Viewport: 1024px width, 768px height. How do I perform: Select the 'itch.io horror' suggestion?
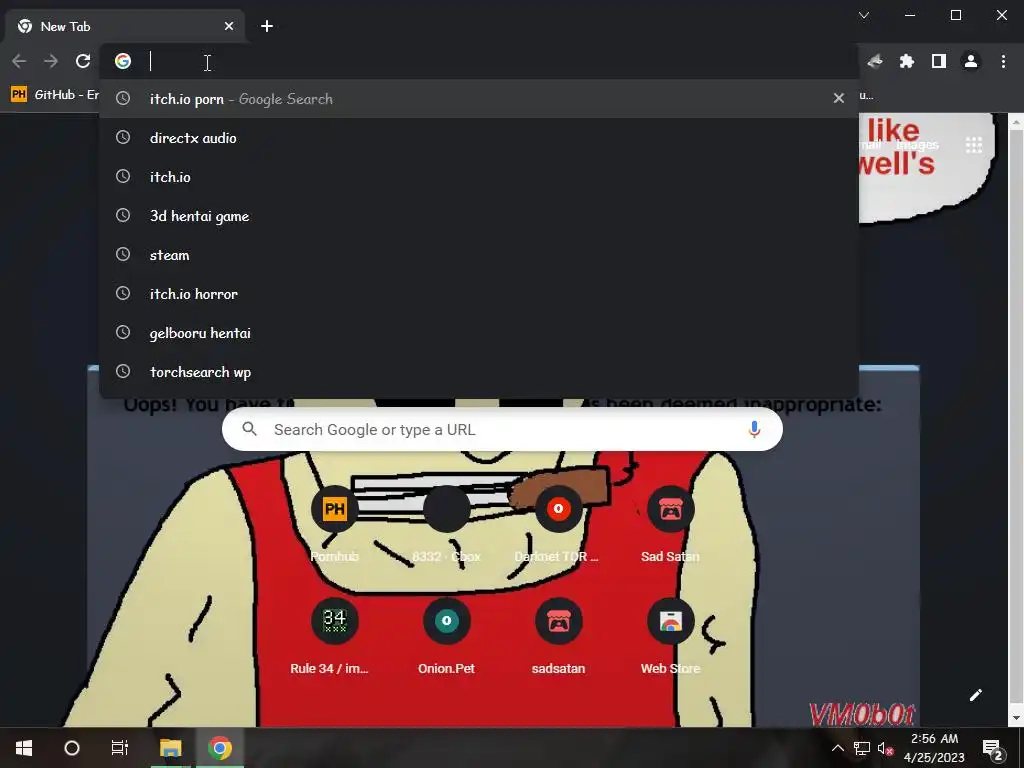click(x=479, y=294)
